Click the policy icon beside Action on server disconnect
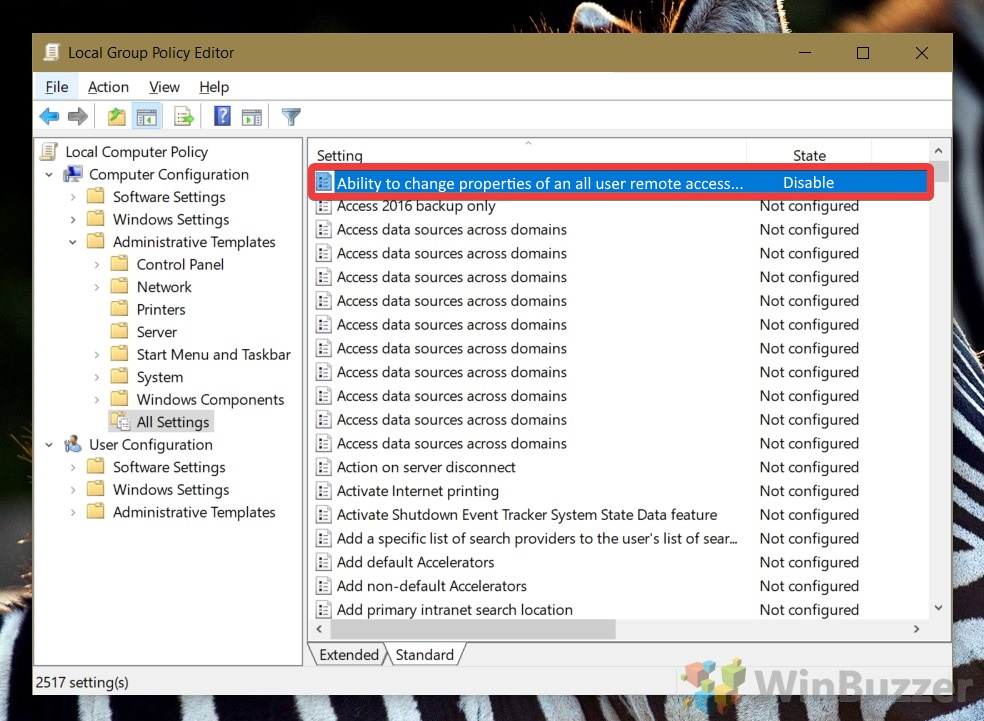Screen dimensions: 984x721 [323, 467]
